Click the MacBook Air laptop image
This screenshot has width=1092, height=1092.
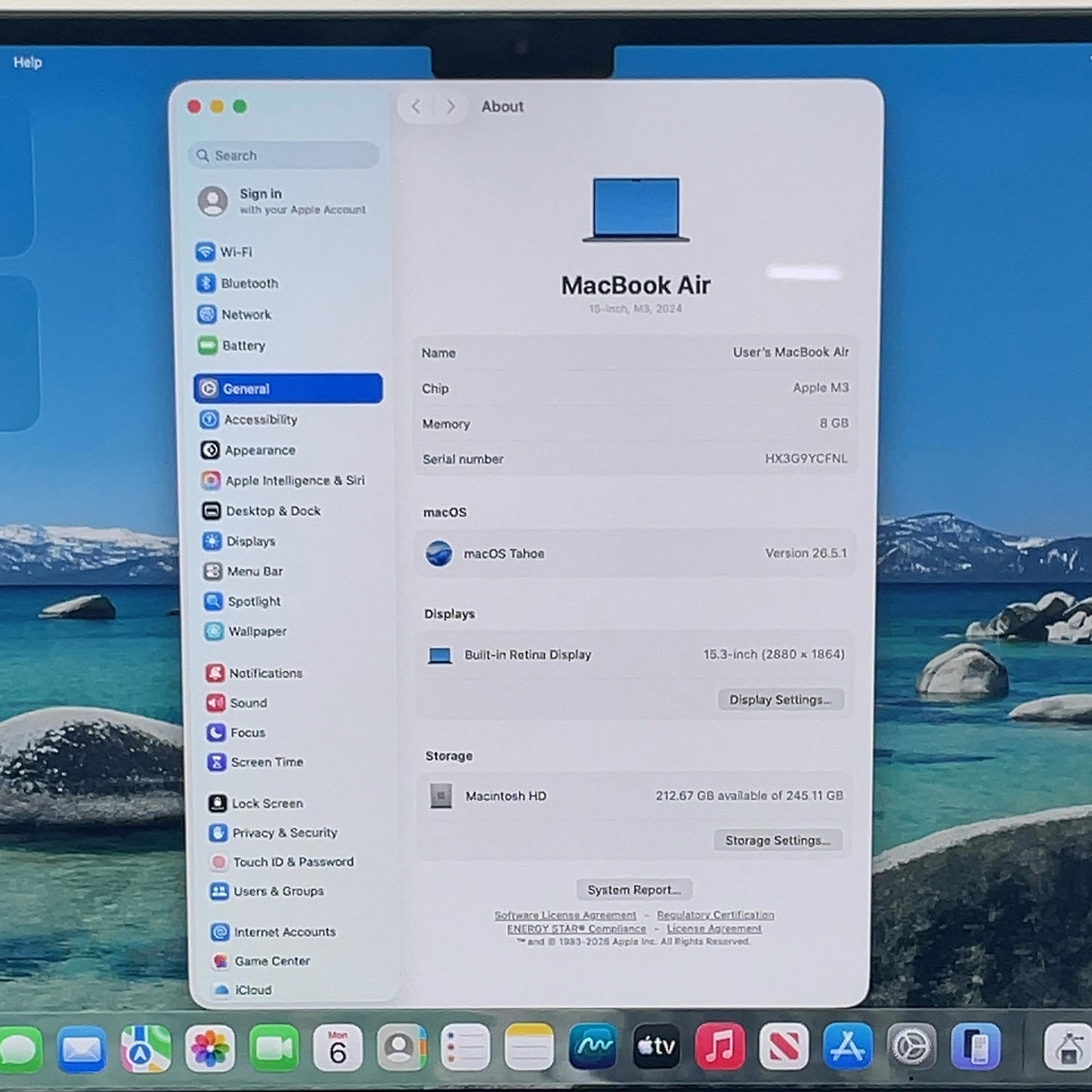click(x=636, y=210)
